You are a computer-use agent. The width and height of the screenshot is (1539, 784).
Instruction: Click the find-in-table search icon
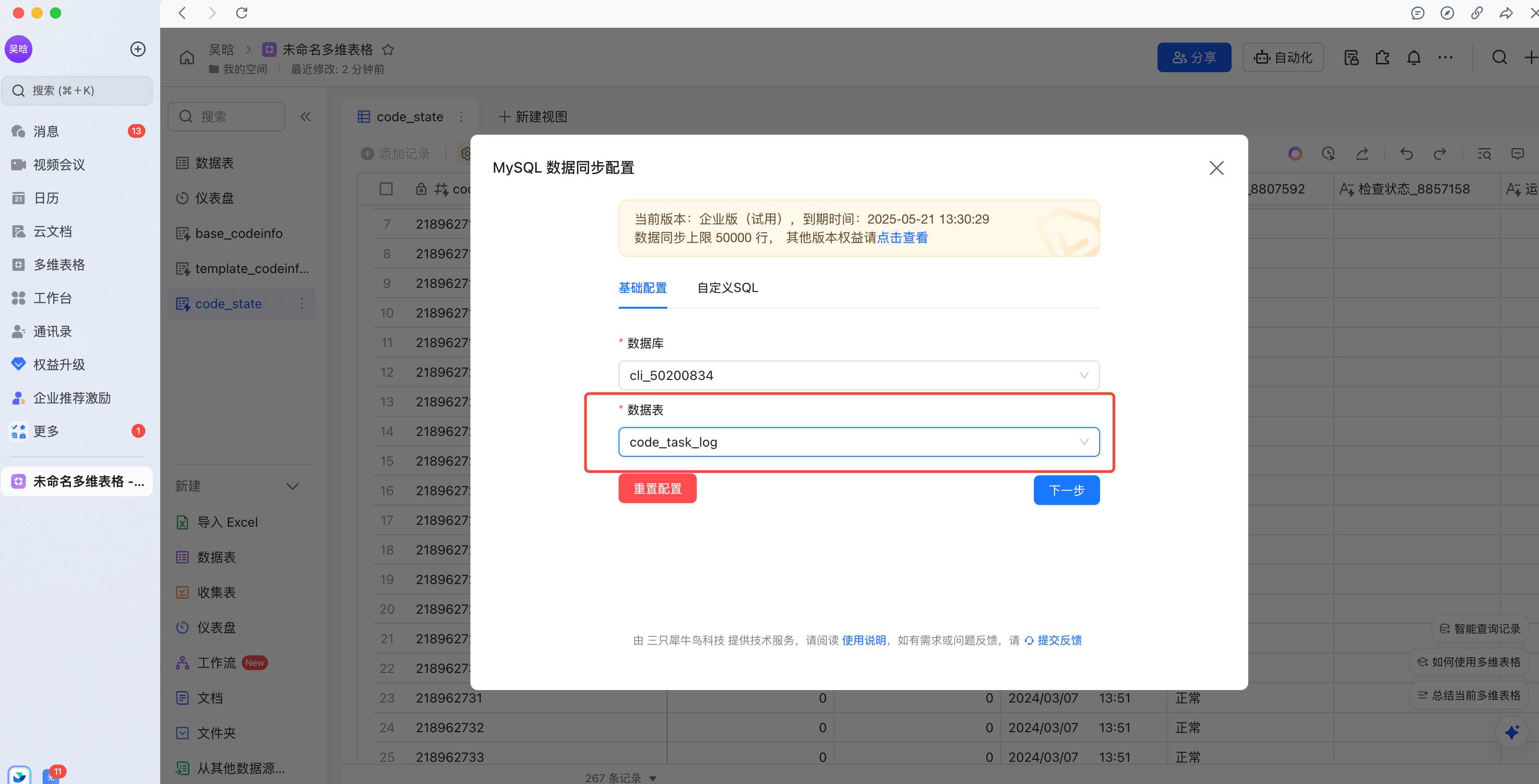[1484, 154]
